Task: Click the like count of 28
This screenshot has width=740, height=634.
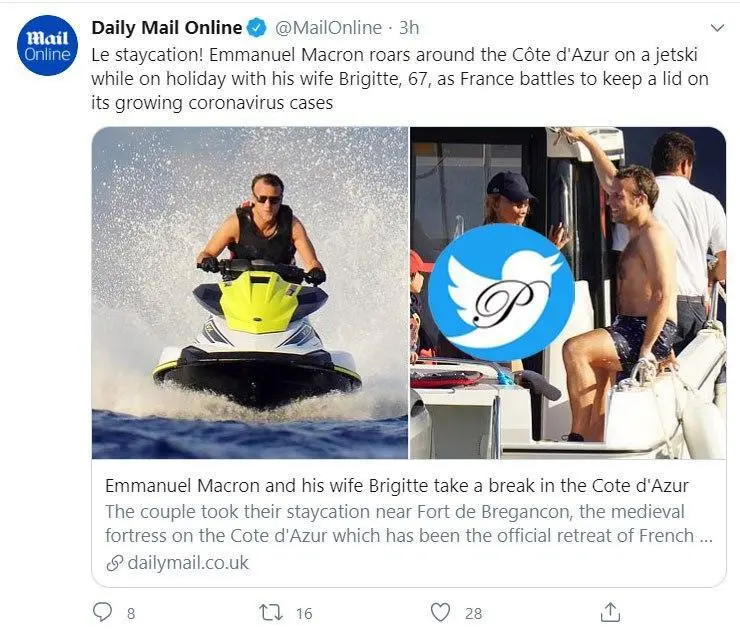Action: (x=473, y=613)
